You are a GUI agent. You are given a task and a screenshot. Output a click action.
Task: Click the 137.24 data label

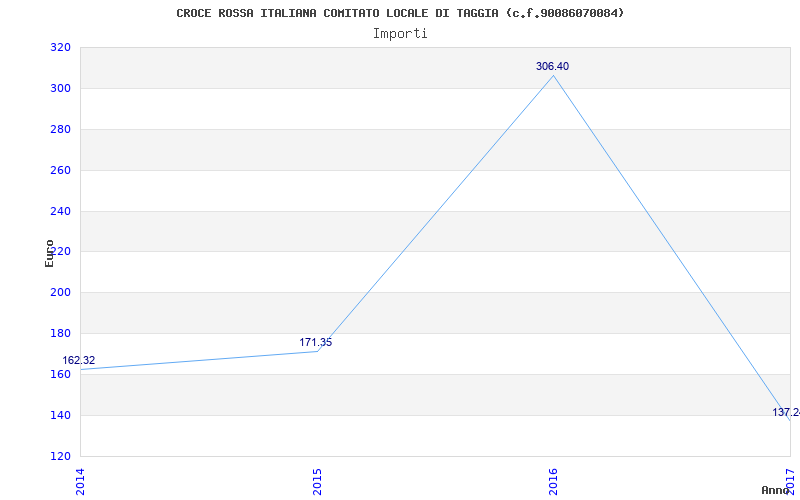coord(786,412)
